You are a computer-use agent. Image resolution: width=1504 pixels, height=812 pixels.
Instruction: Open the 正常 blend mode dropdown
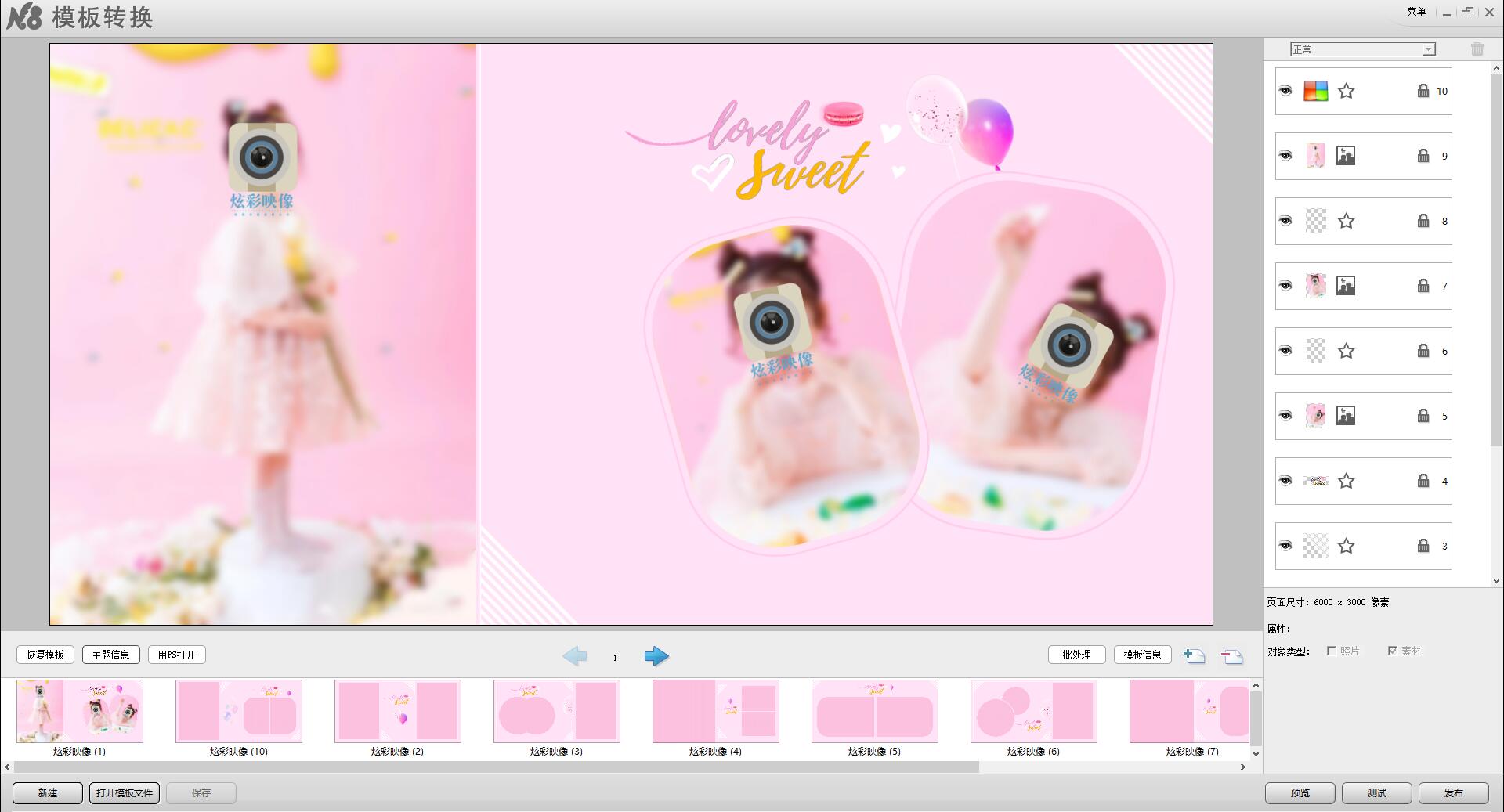coord(1362,49)
